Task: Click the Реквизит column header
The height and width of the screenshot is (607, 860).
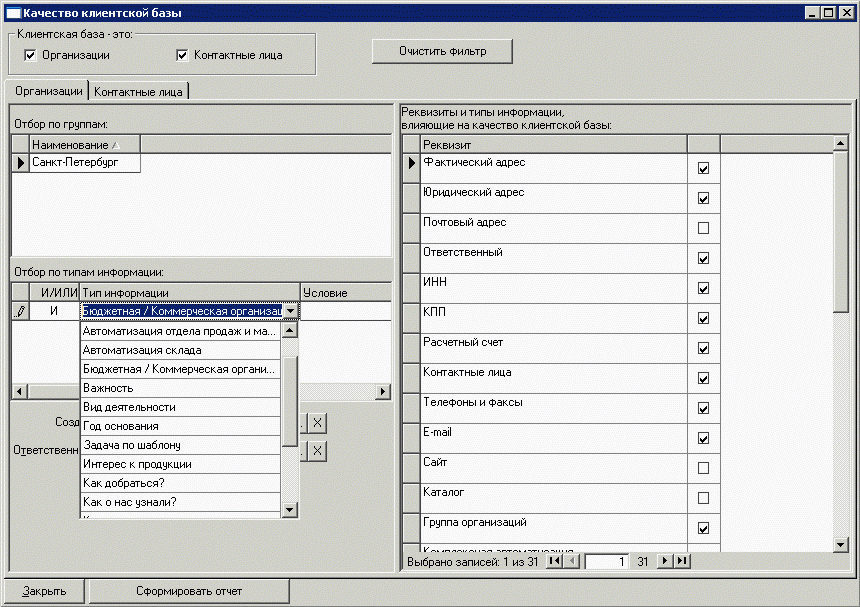Action: (x=553, y=145)
